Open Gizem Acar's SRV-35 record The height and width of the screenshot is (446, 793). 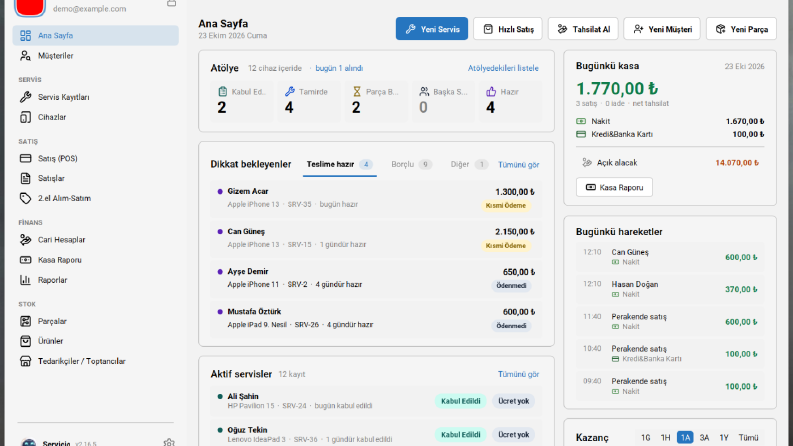tap(376, 198)
